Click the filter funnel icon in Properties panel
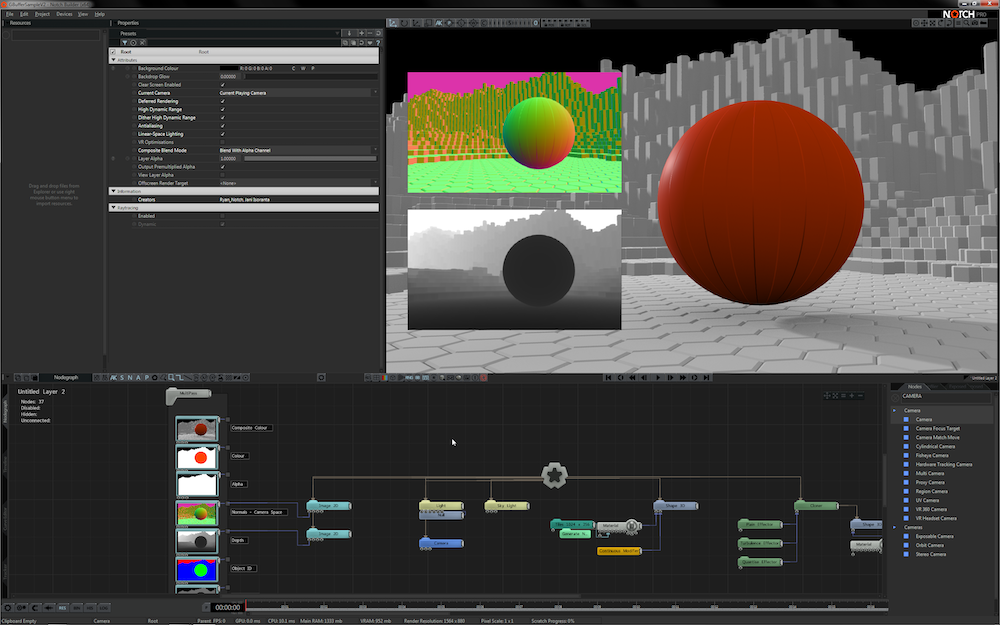 tap(123, 41)
